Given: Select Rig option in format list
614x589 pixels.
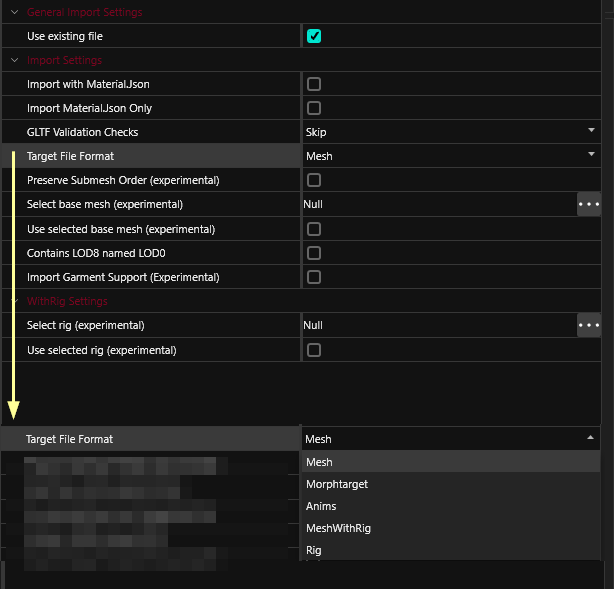Looking at the screenshot, I should 314,550.
